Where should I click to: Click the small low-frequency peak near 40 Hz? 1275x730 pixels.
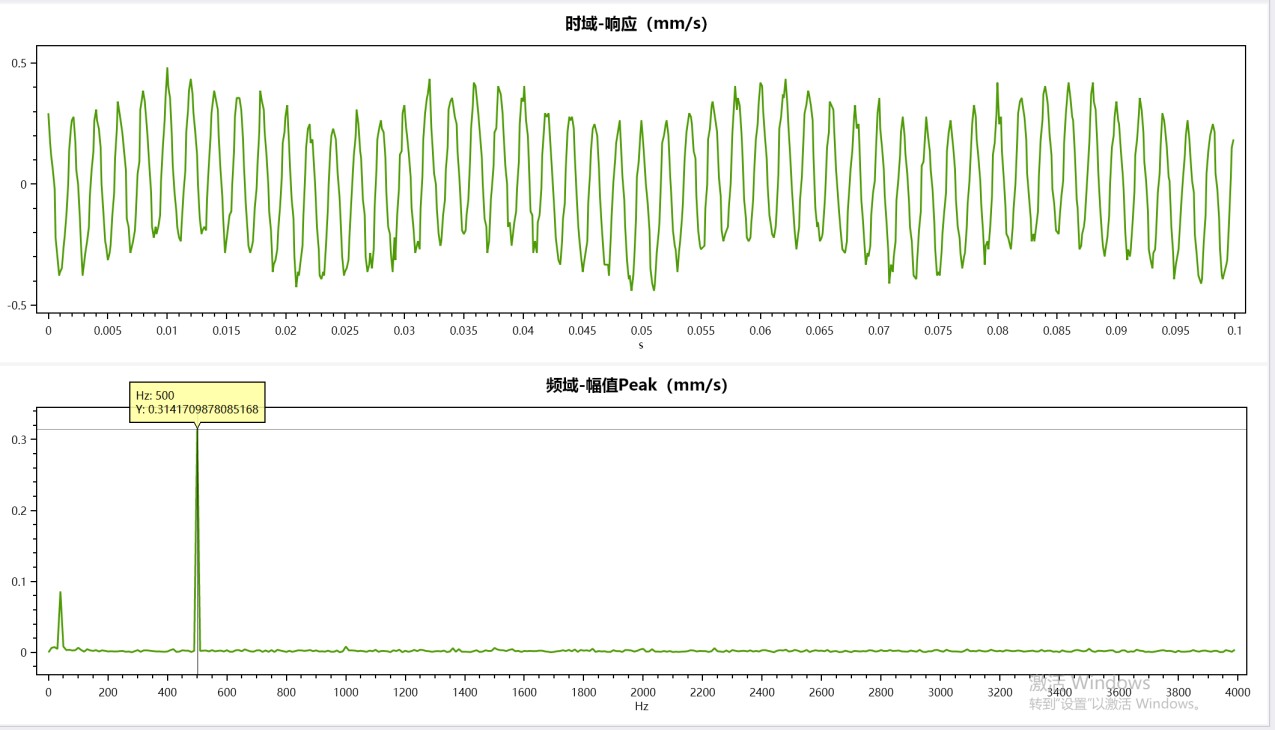pyautogui.click(x=60, y=595)
